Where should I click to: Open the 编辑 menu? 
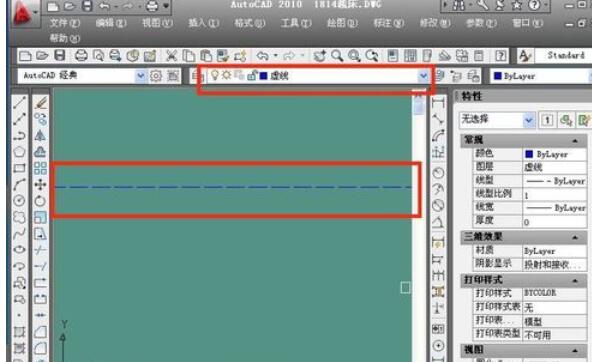coord(111,23)
